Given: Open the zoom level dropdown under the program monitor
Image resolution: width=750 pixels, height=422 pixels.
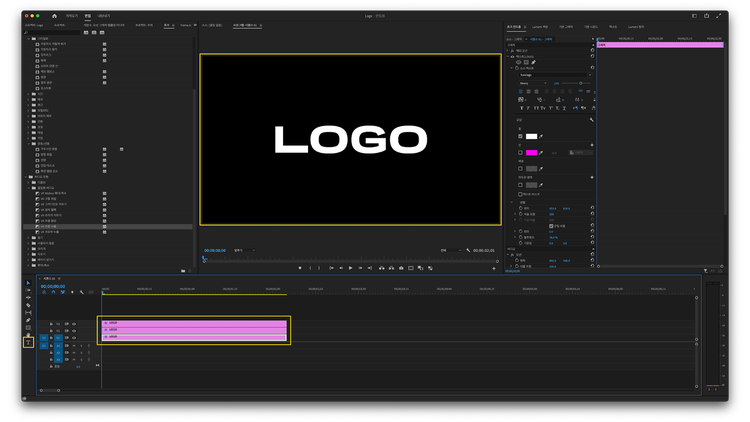Looking at the screenshot, I should pos(244,250).
